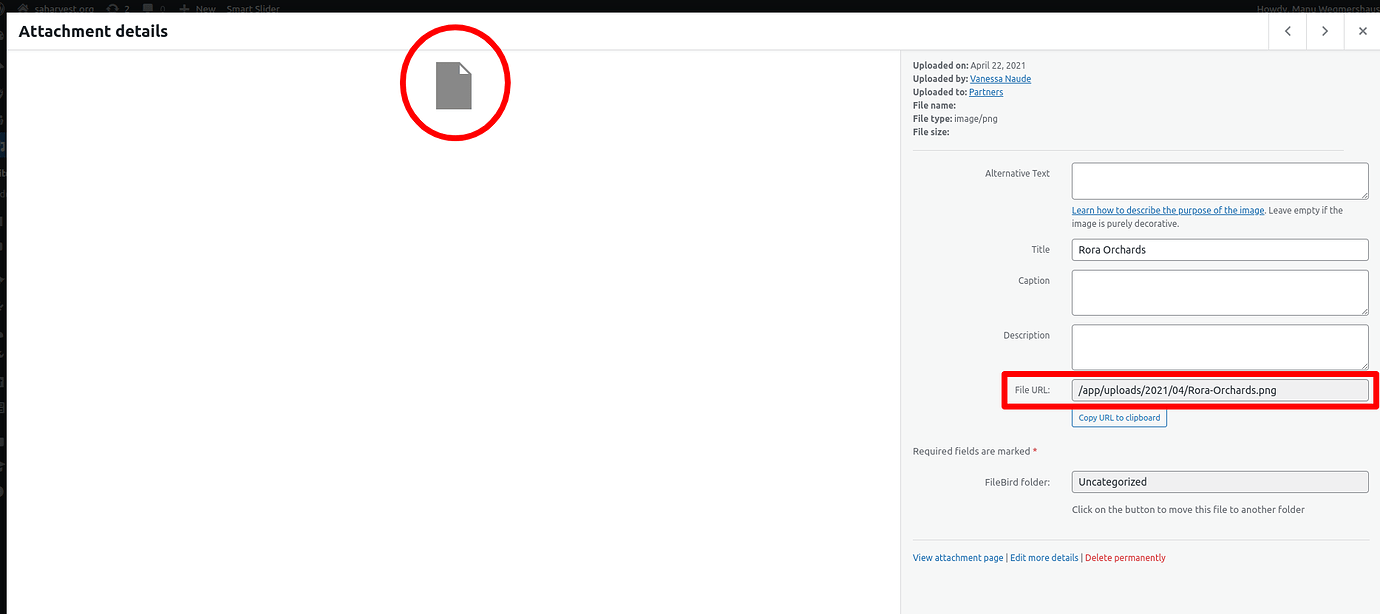Go to the previous attachment arrow
The width and height of the screenshot is (1380, 614).
coord(1287,31)
